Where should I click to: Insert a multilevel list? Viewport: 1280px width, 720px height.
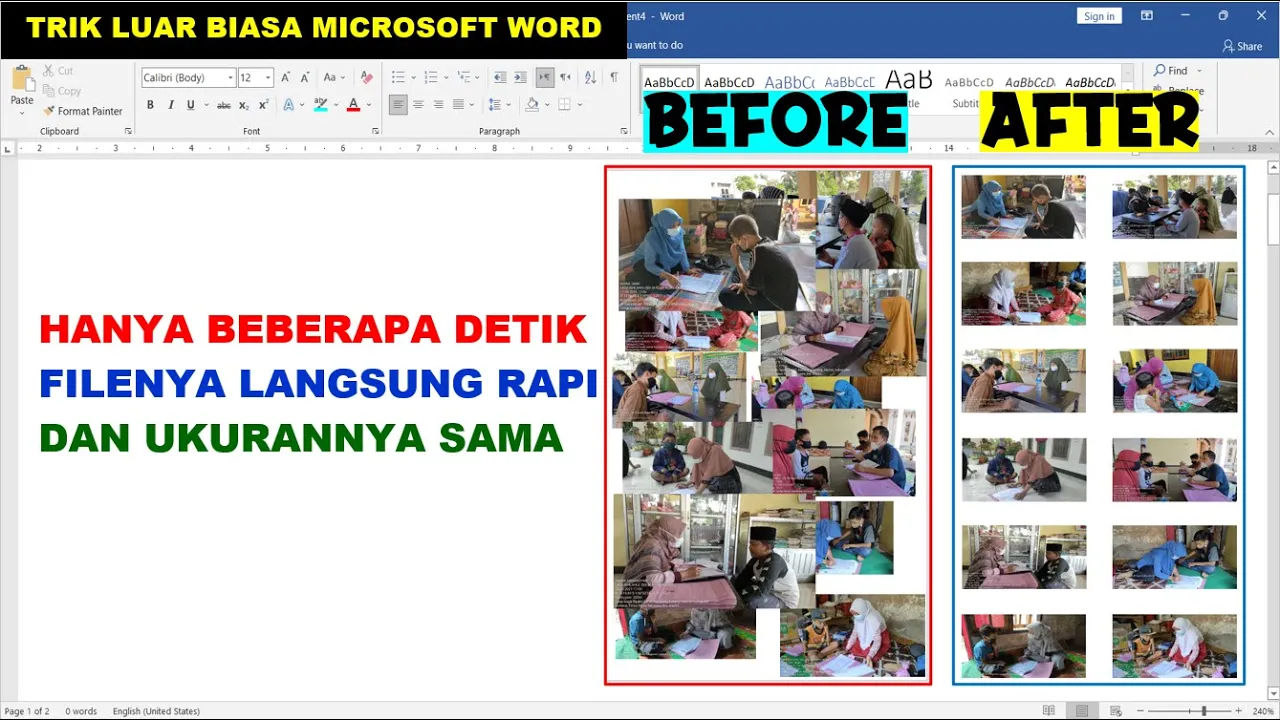(462, 77)
